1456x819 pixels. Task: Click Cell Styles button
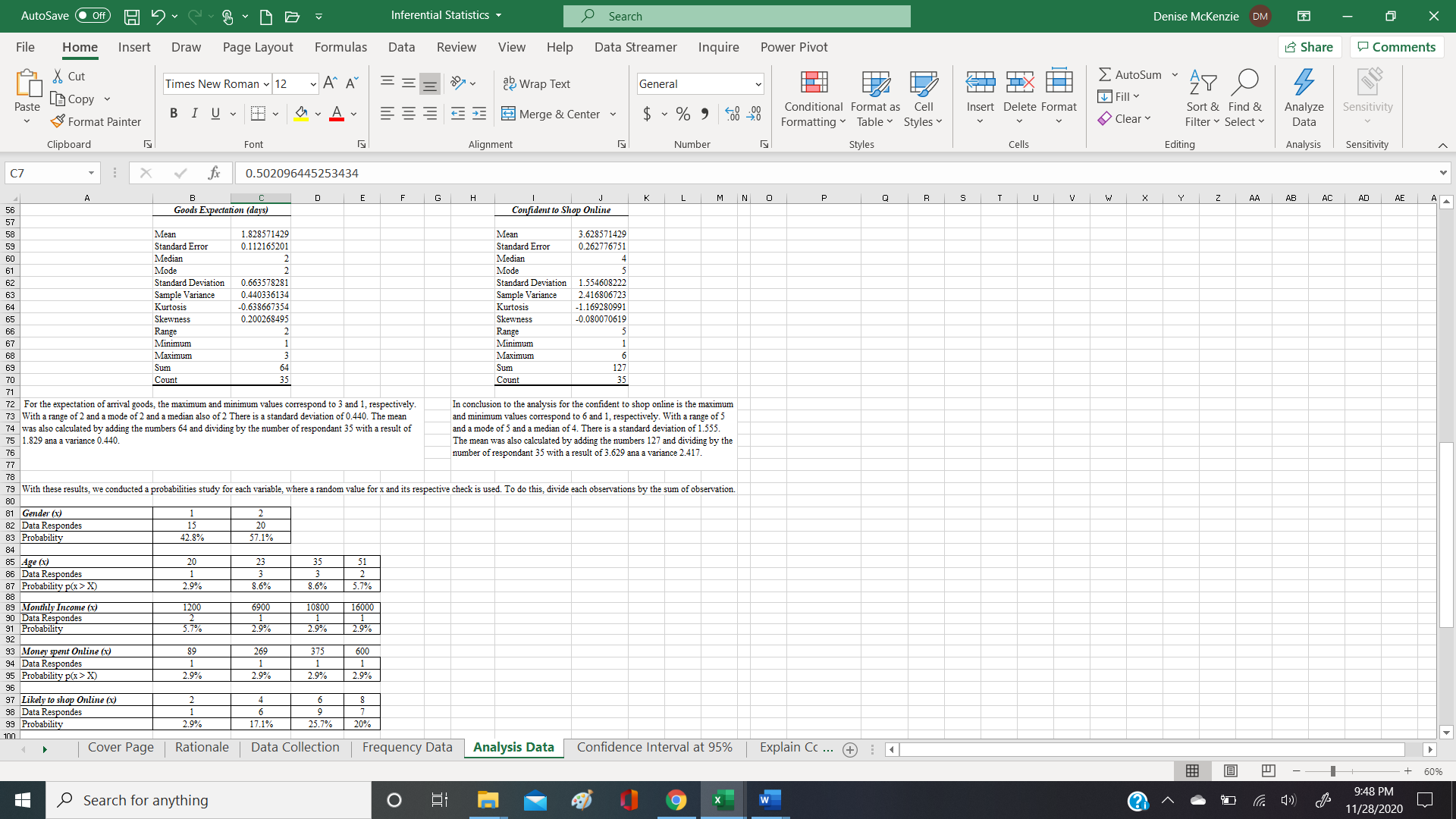pyautogui.click(x=923, y=99)
